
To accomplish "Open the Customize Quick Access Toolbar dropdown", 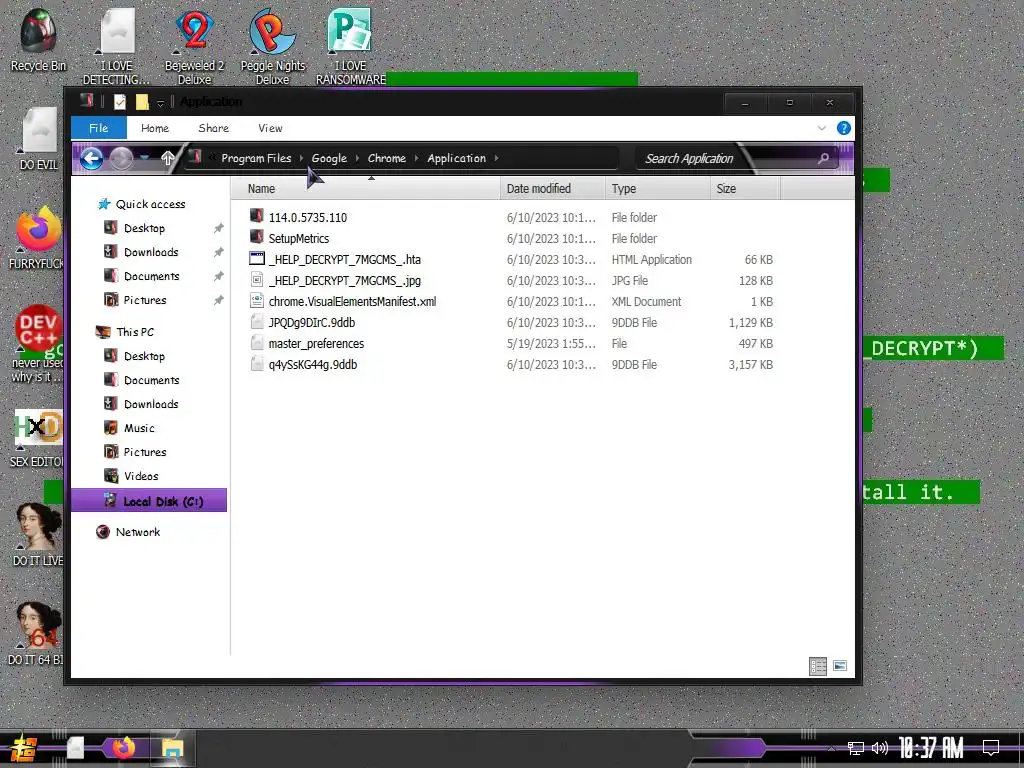I will pos(160,103).
